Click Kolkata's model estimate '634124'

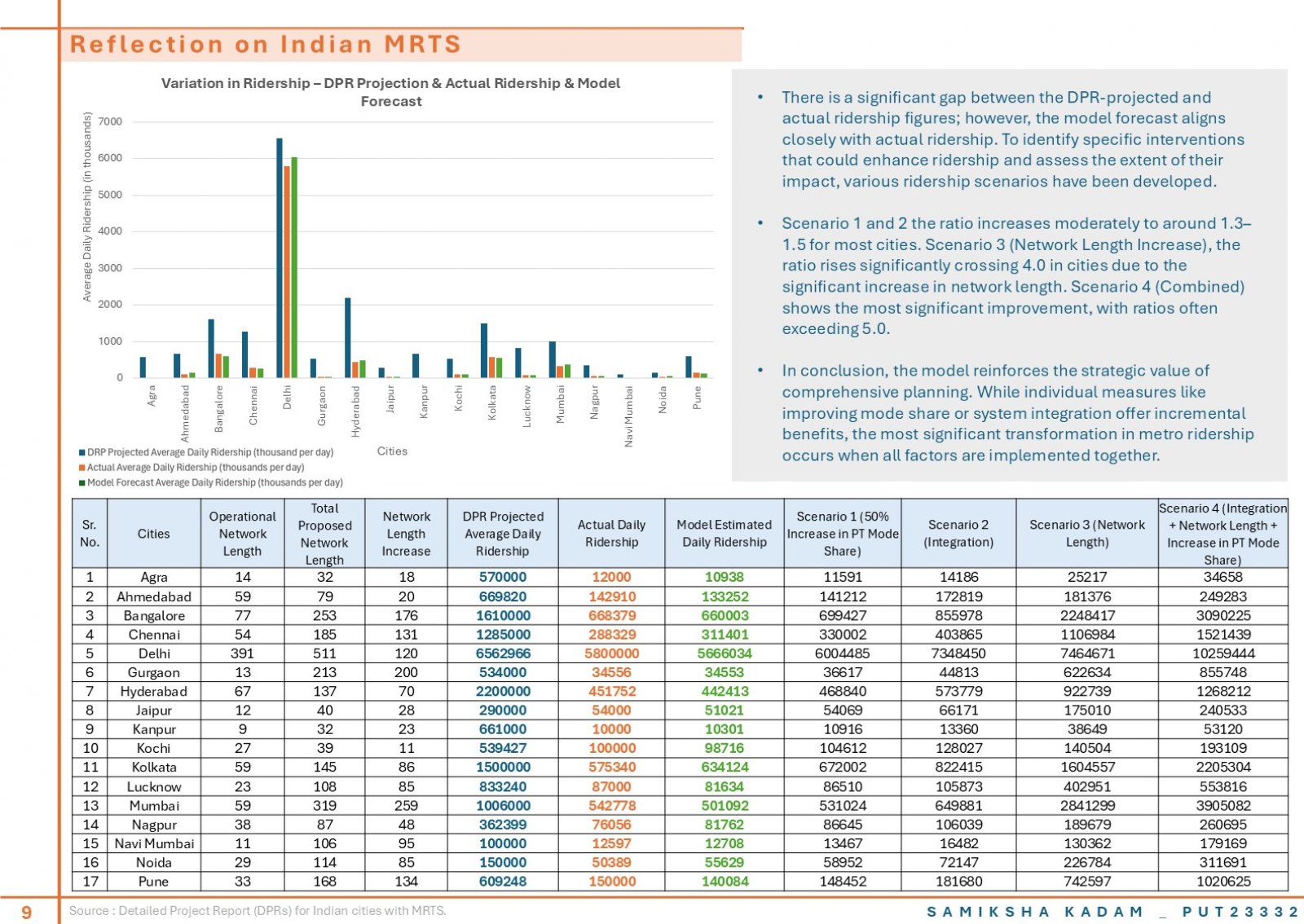(725, 767)
